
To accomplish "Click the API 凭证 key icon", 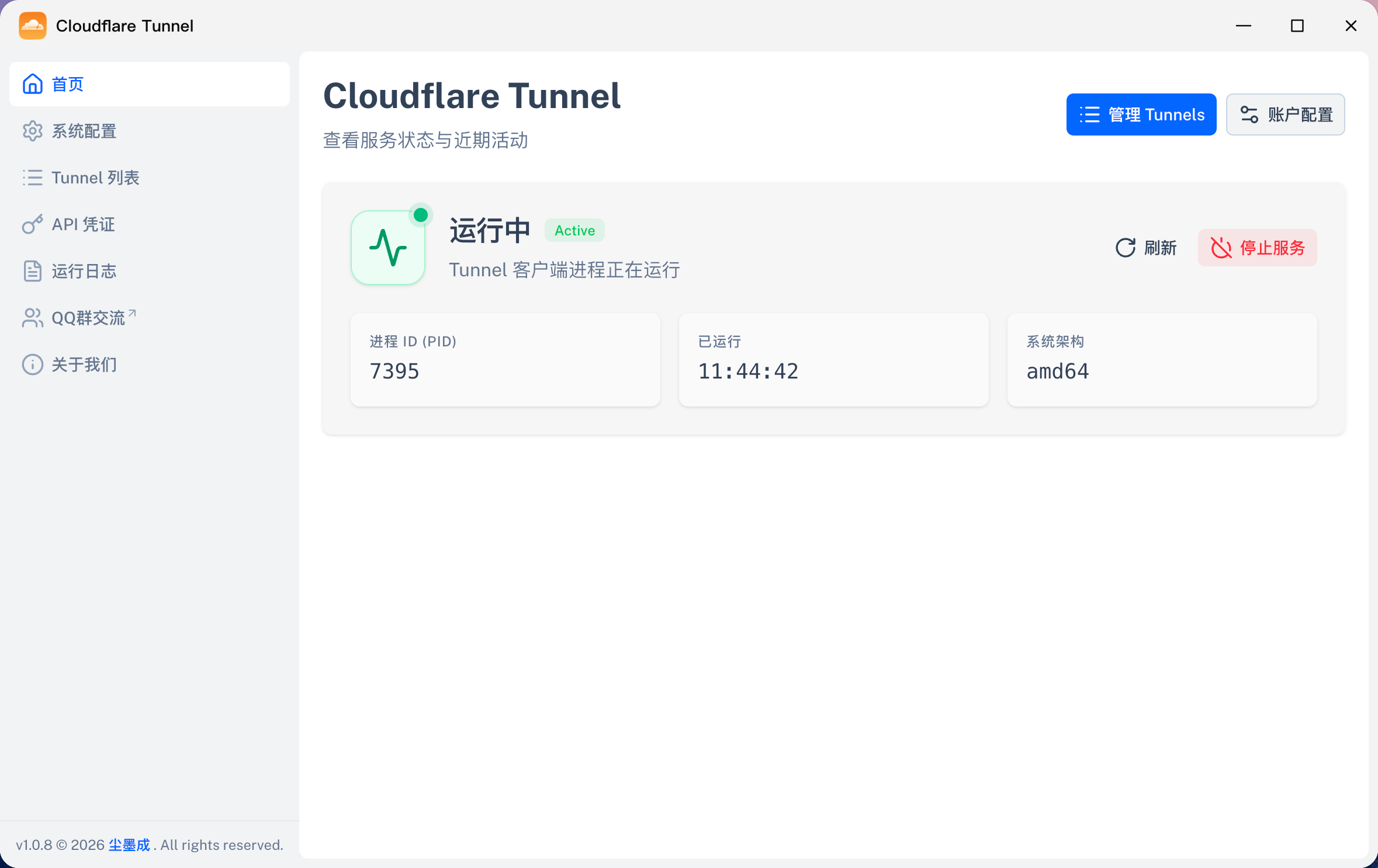I will pyautogui.click(x=33, y=224).
